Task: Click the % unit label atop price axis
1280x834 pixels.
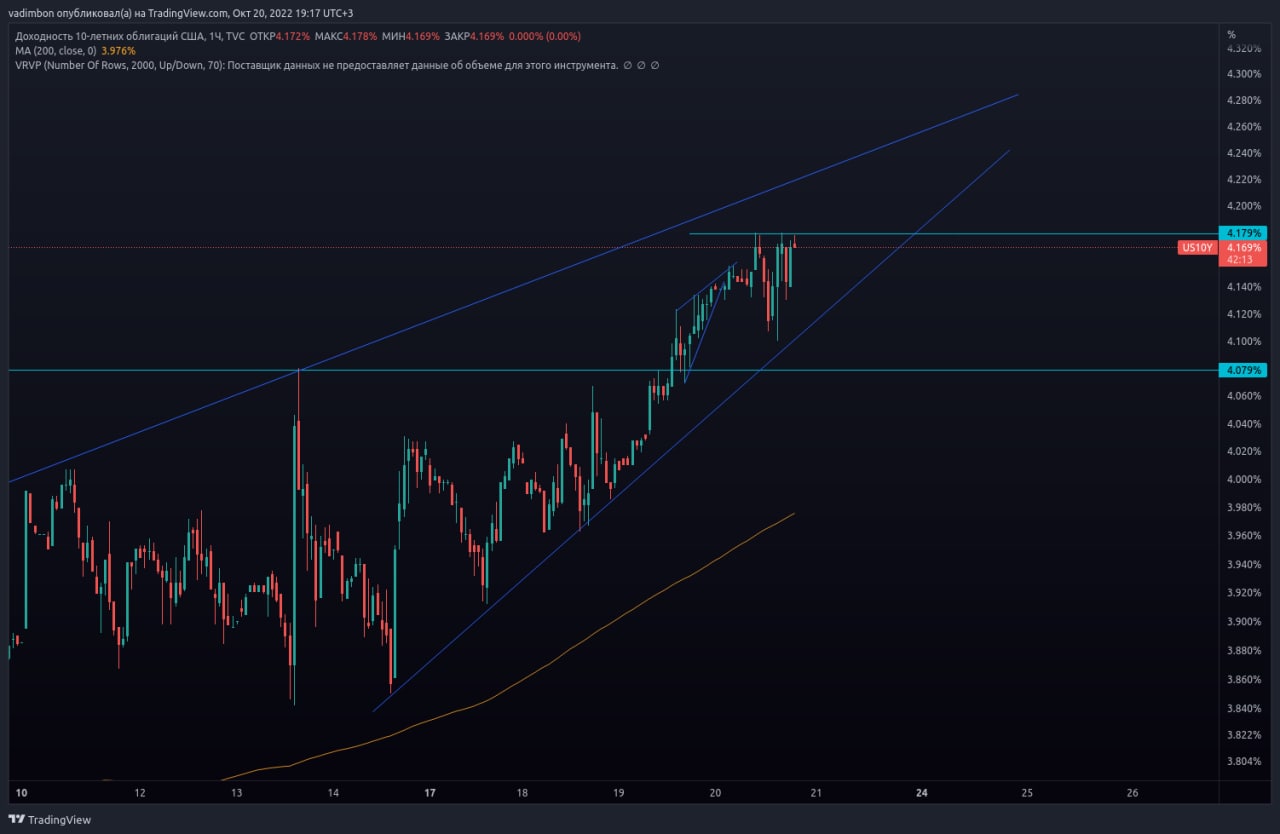Action: (x=1231, y=34)
